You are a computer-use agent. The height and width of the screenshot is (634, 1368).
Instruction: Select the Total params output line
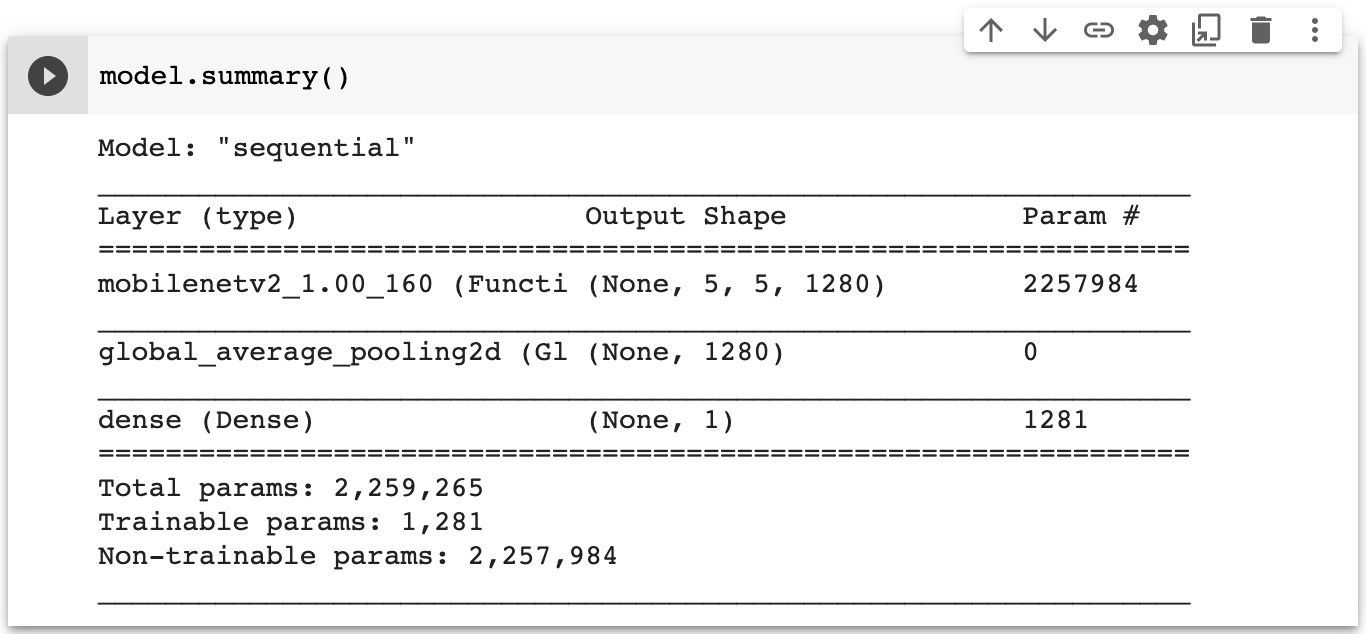point(290,487)
